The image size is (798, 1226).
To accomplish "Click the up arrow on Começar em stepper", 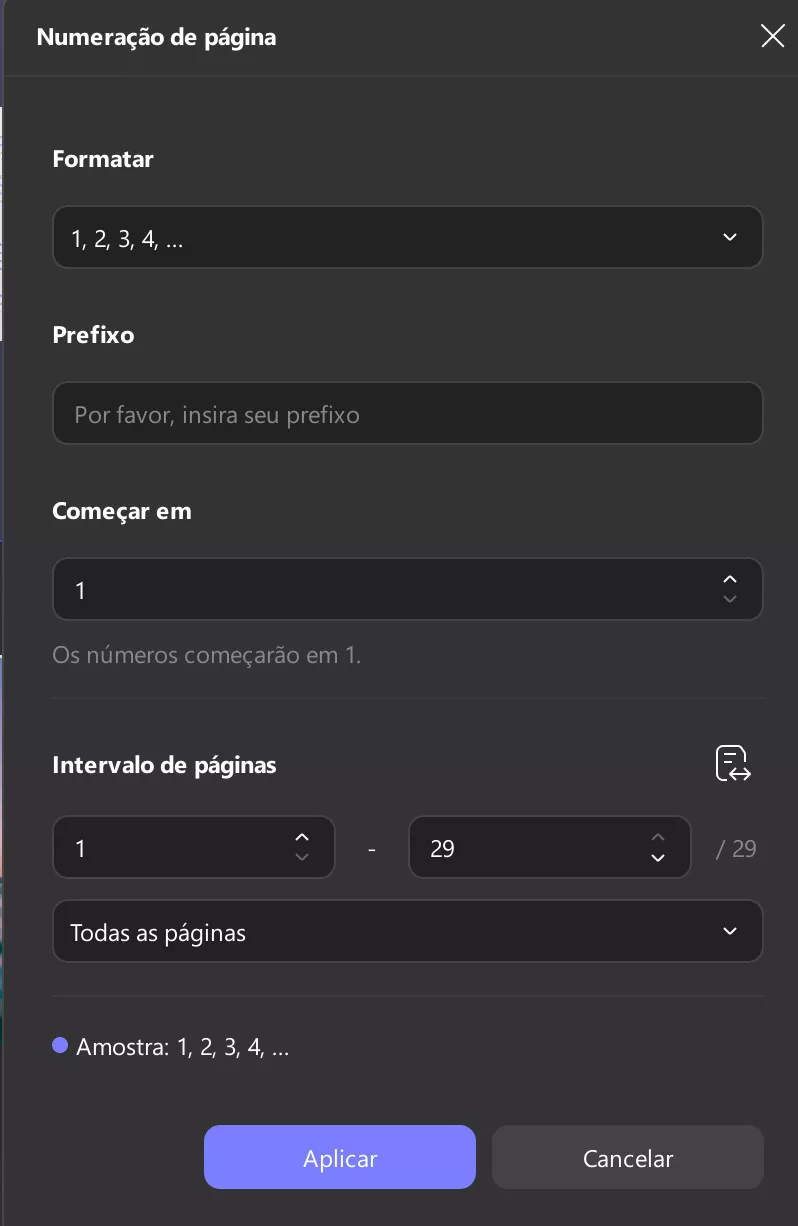I will [x=730, y=578].
